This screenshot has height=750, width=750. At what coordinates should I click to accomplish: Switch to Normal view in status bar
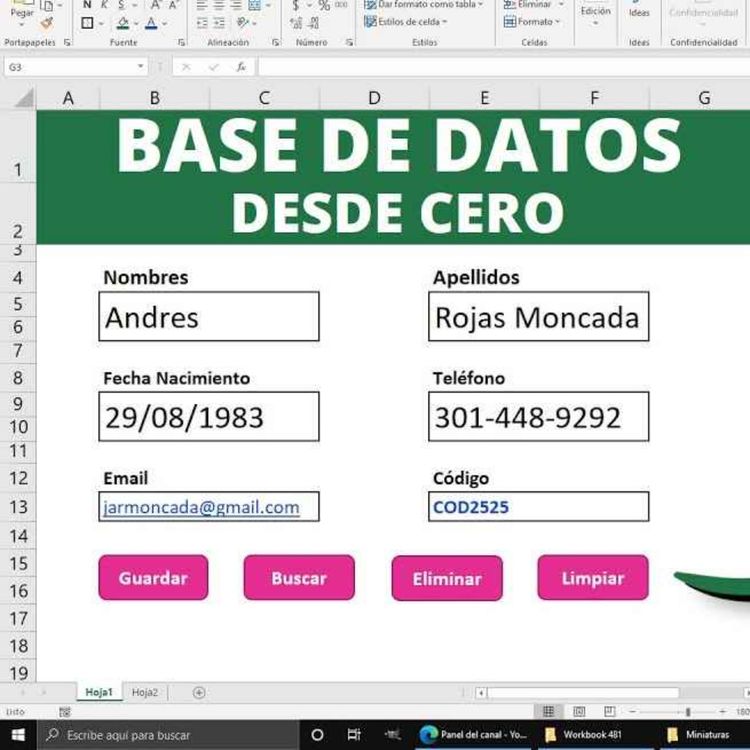(x=549, y=712)
